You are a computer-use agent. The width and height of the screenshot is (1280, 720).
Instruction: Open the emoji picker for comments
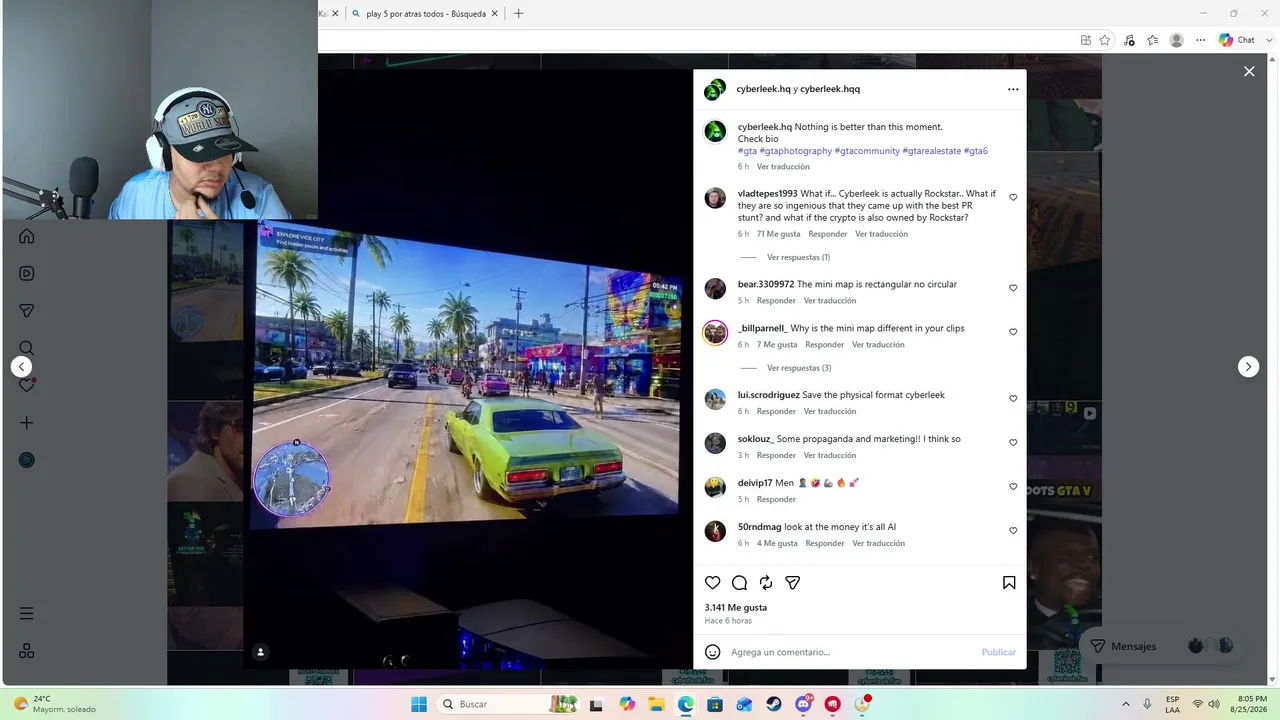pos(713,652)
